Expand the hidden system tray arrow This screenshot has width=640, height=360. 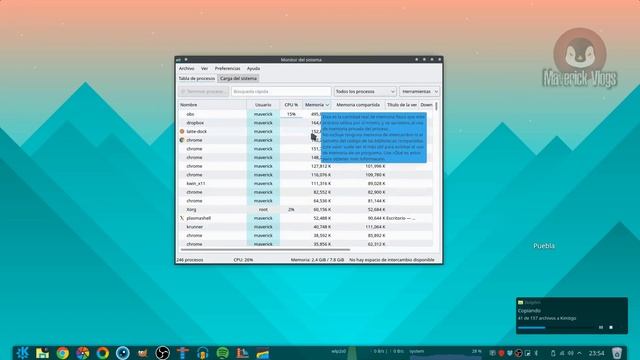click(580, 353)
